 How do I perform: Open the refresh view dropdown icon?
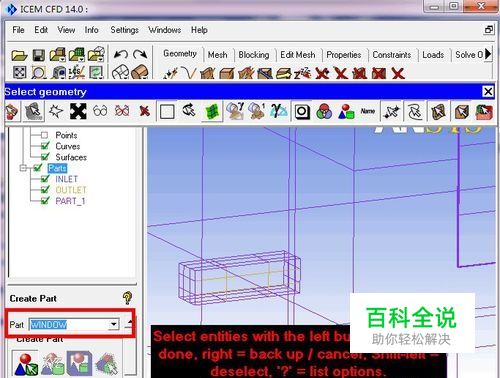[x=96, y=72]
